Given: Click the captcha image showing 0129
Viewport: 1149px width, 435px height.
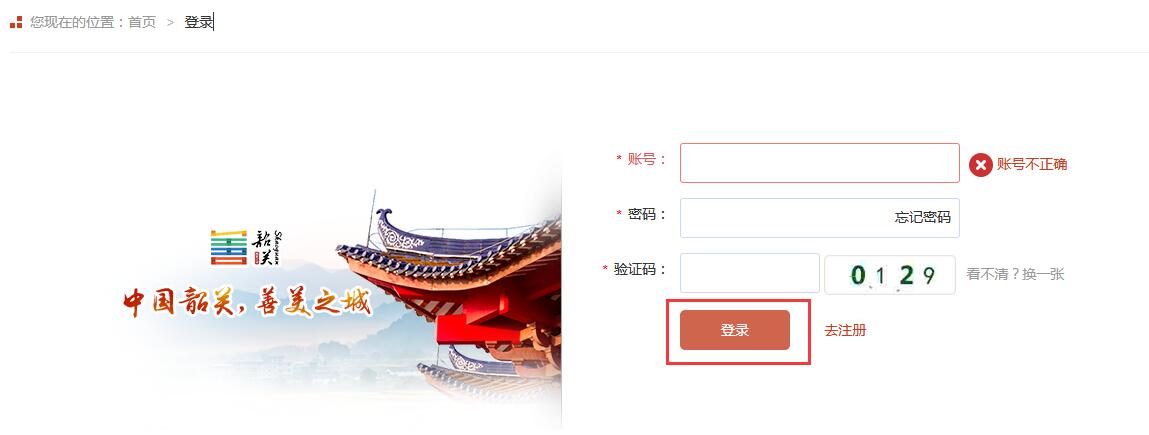Looking at the screenshot, I should [x=890, y=275].
